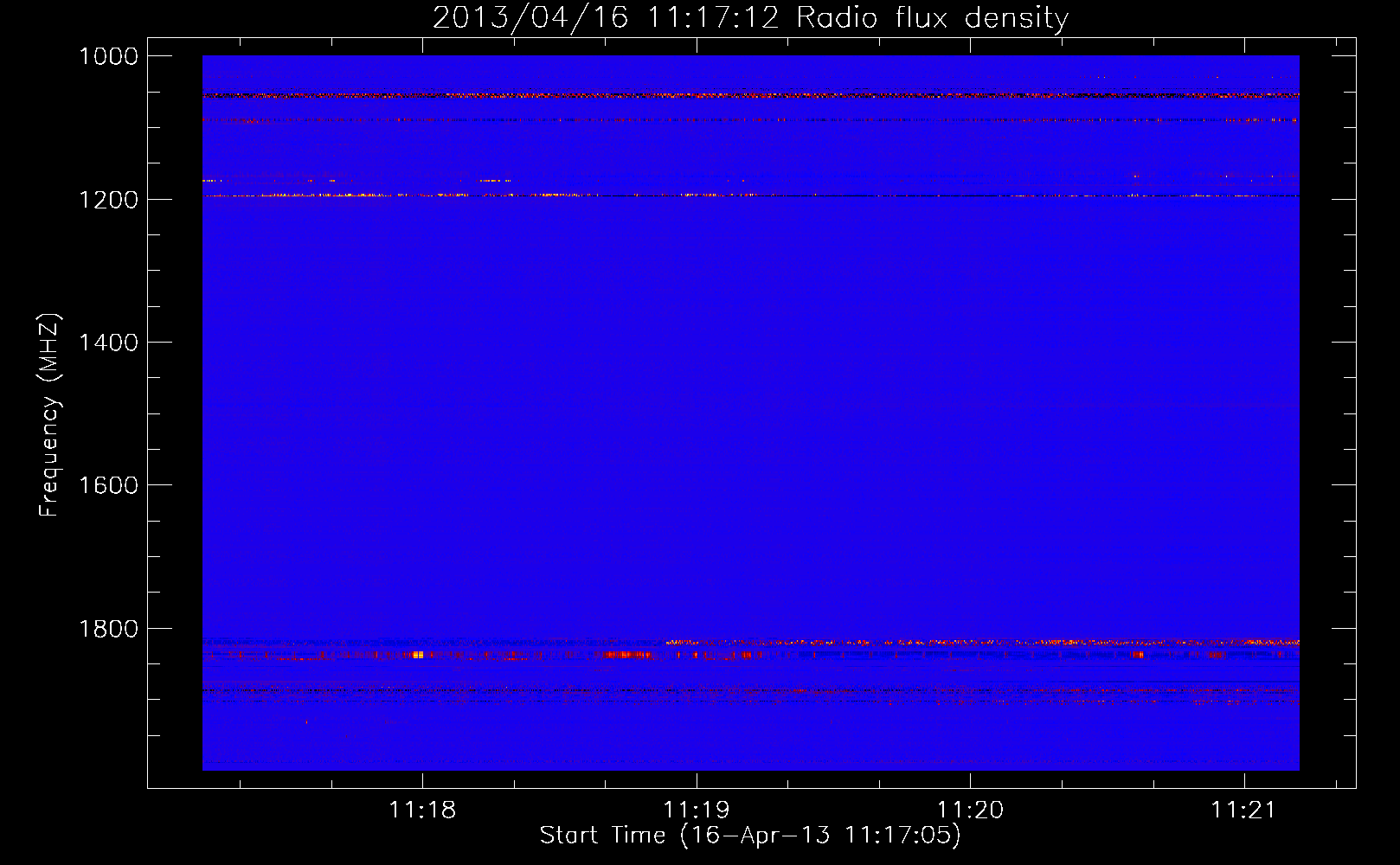This screenshot has width=1400, height=865.
Task: Click the 1200 frequency tick label
Action: (x=108, y=200)
